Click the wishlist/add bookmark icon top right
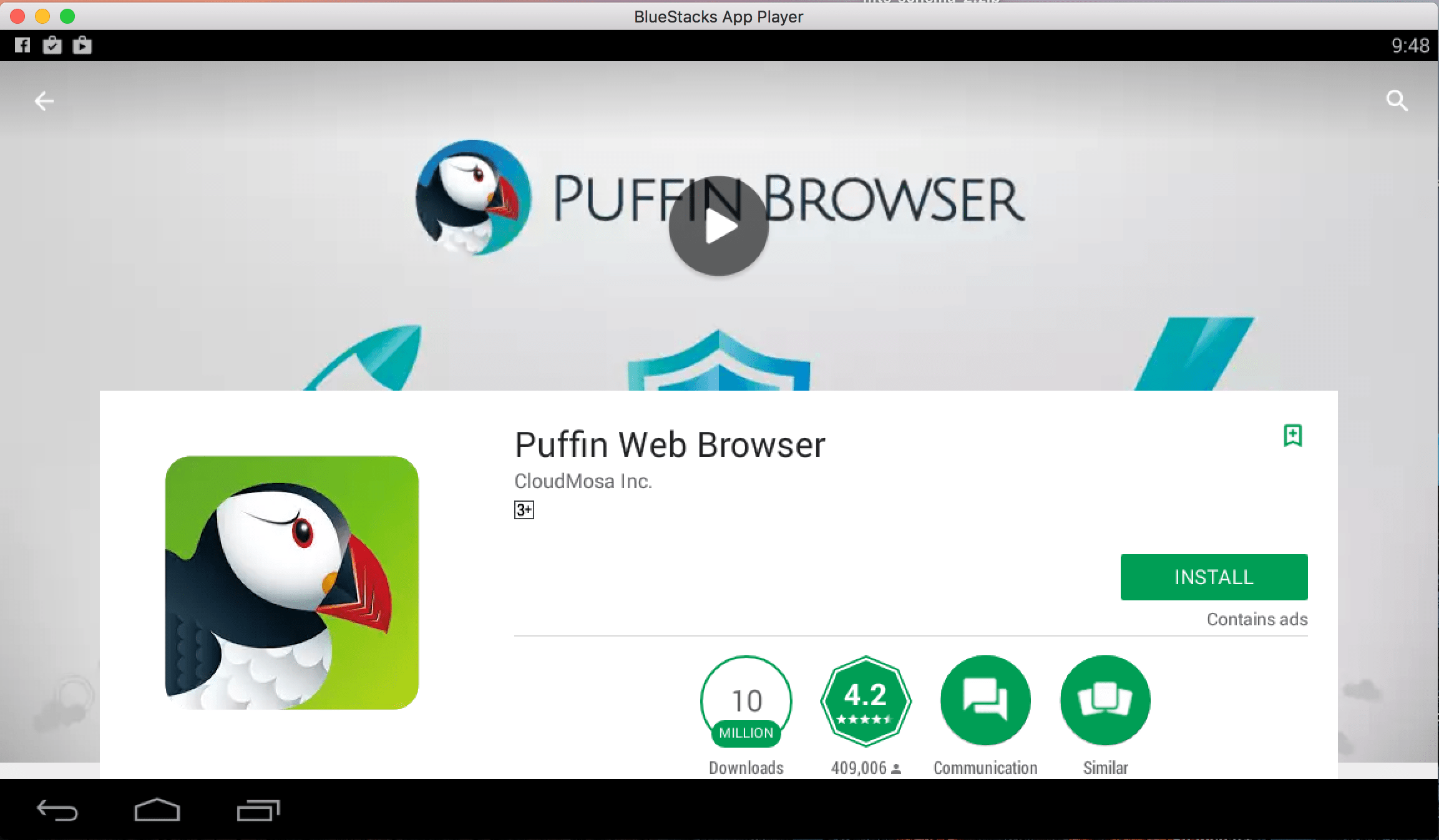The width and height of the screenshot is (1439, 840). [x=1293, y=435]
